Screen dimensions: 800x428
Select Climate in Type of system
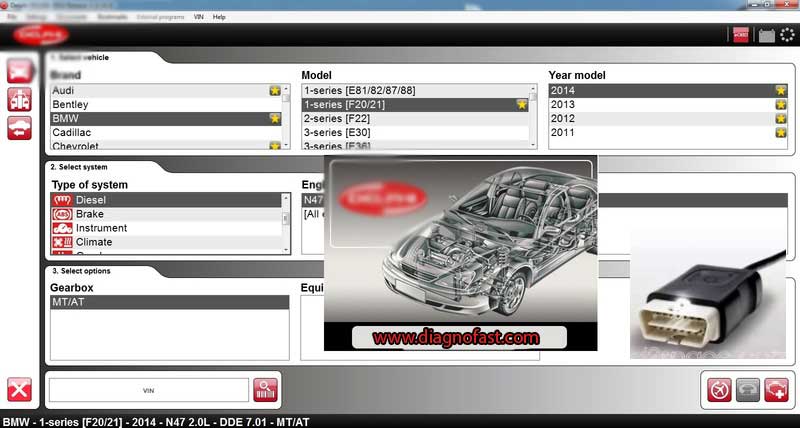click(166, 242)
